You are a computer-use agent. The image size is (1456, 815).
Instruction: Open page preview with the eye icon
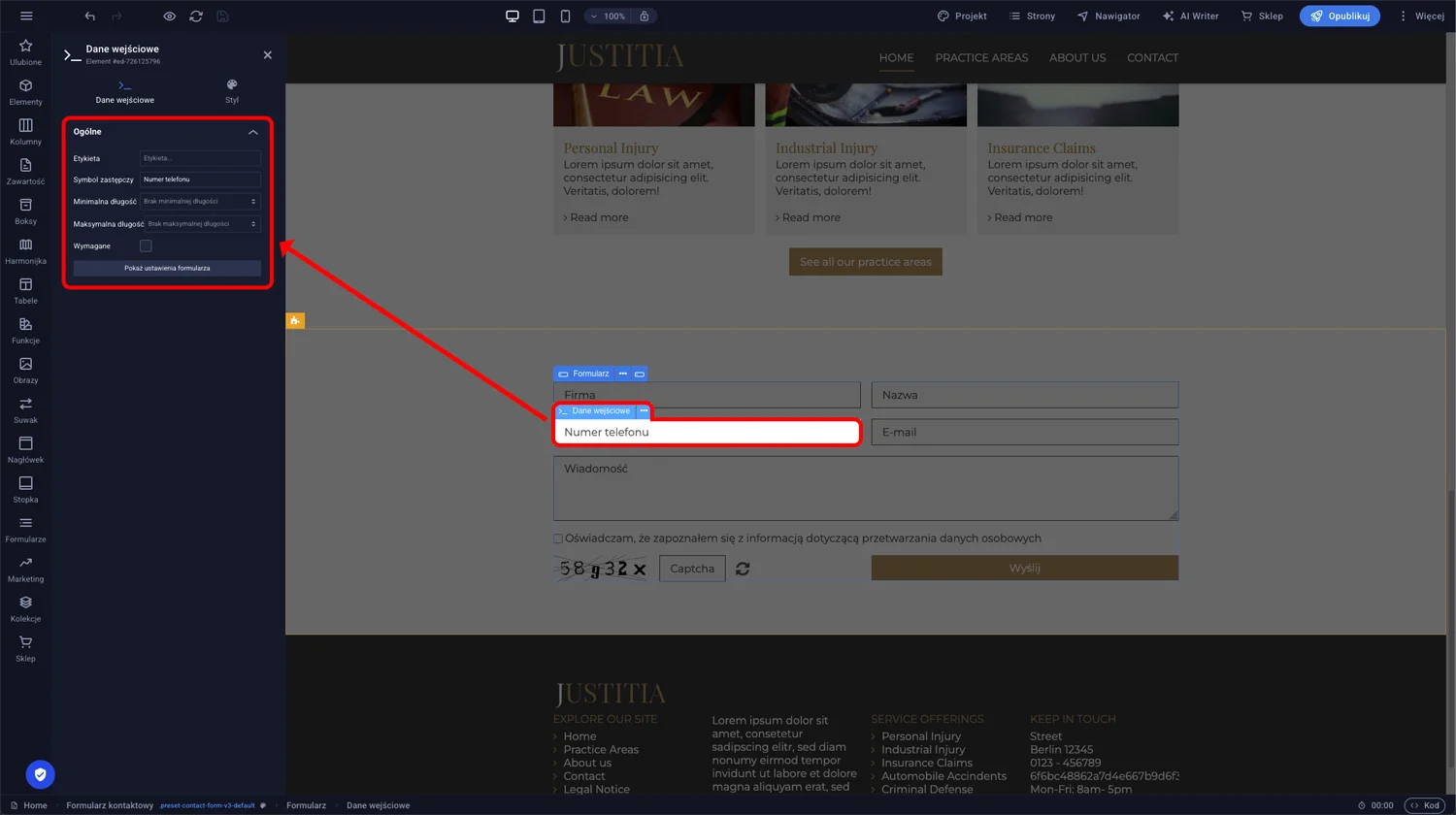(x=169, y=16)
